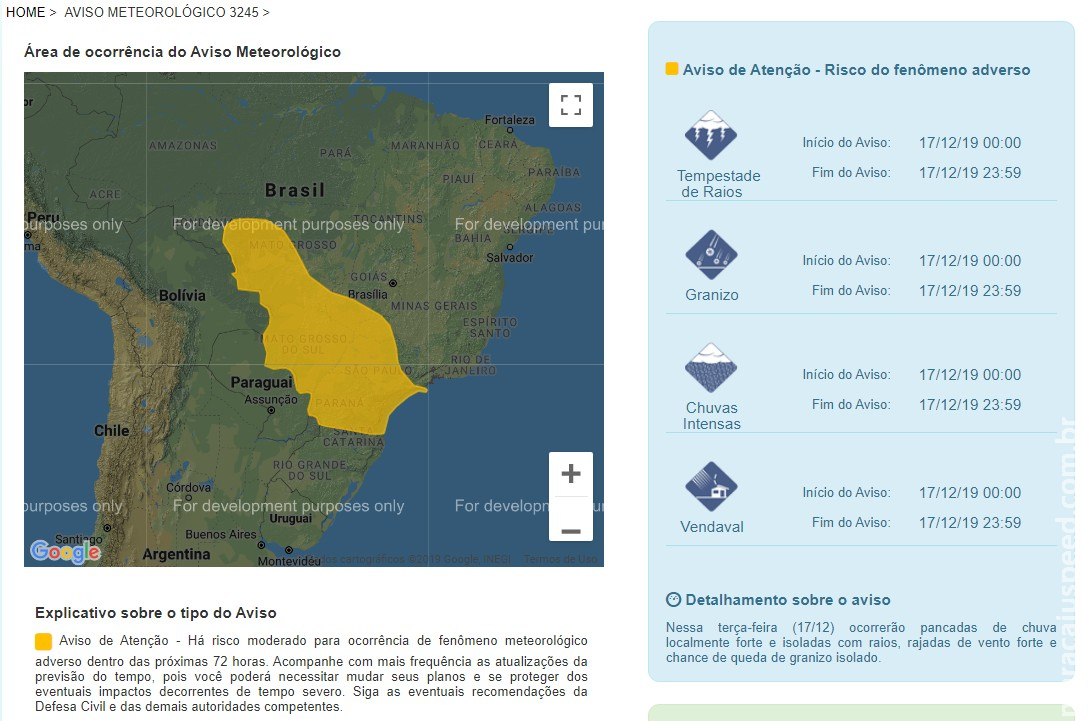Select the Granizo hail icon
The width and height of the screenshot is (1089, 721).
pyautogui.click(x=711, y=254)
